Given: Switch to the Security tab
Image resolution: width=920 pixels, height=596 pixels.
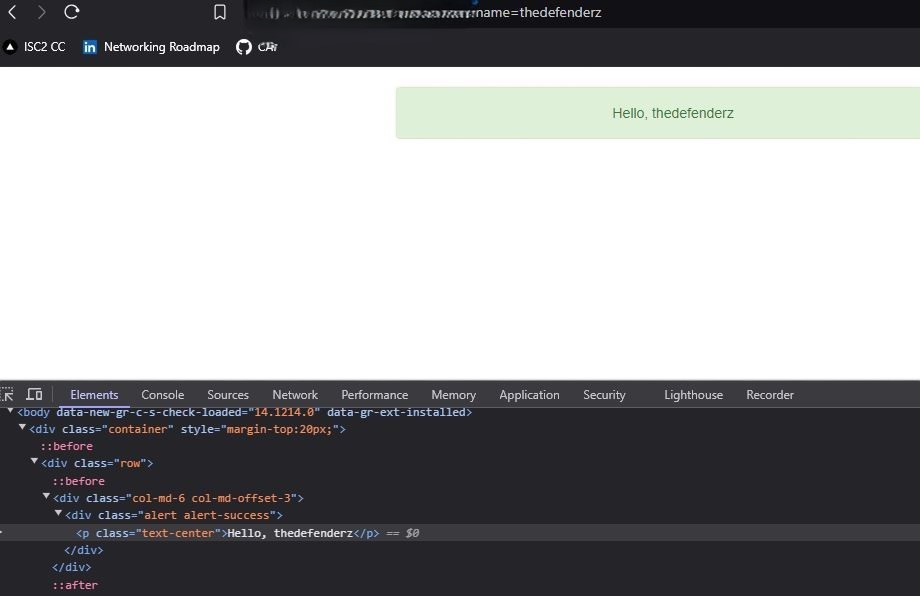Looking at the screenshot, I should click(604, 395).
